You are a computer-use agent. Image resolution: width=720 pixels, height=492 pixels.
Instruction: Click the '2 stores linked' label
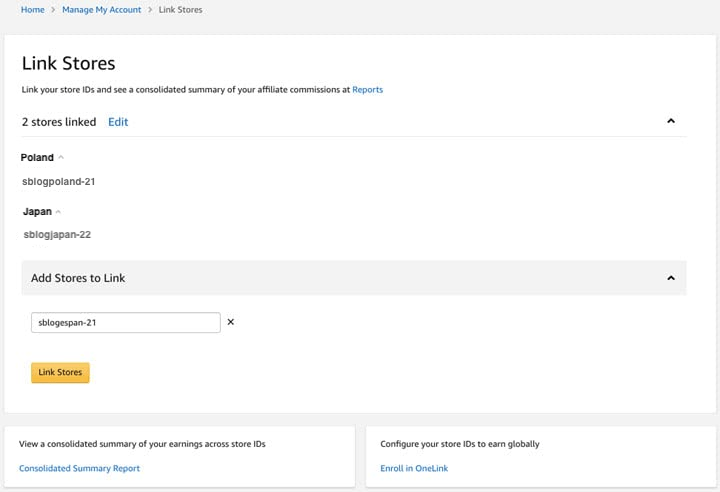click(x=59, y=122)
